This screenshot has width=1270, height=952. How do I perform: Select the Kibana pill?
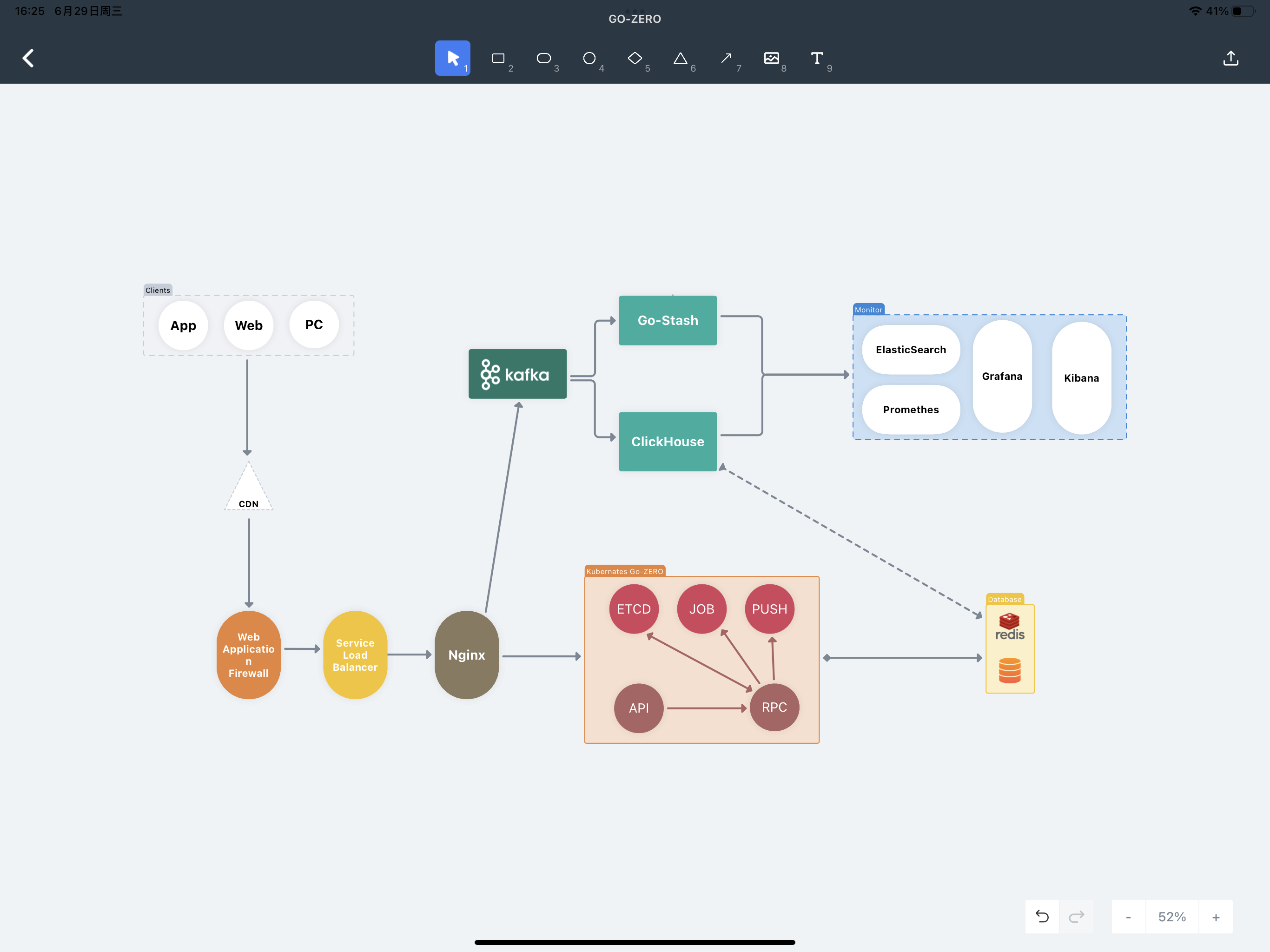(1082, 378)
